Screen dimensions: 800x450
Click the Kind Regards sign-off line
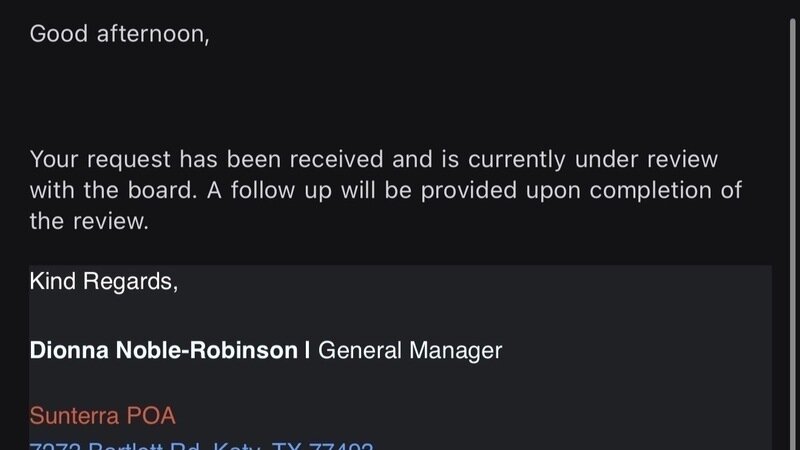click(x=104, y=282)
